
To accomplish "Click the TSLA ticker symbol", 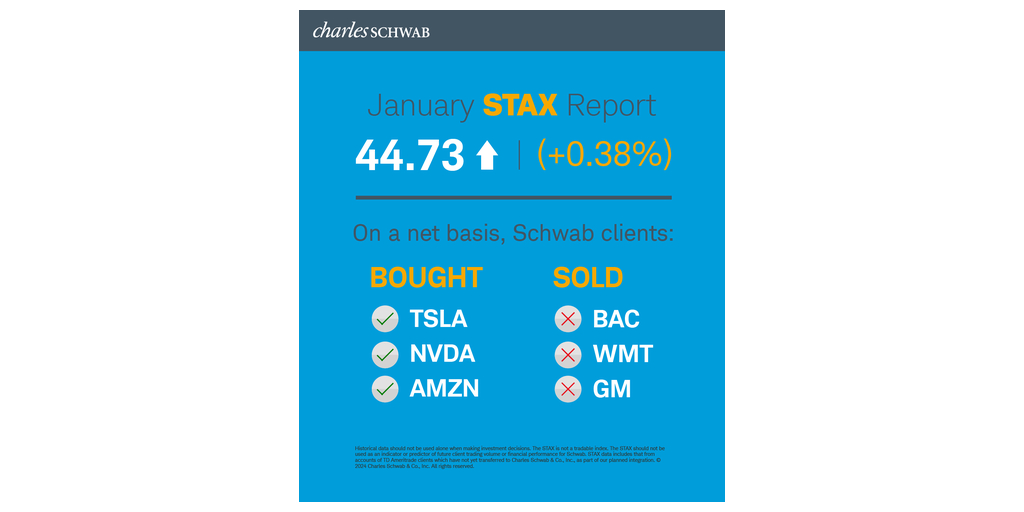I will pos(438,319).
